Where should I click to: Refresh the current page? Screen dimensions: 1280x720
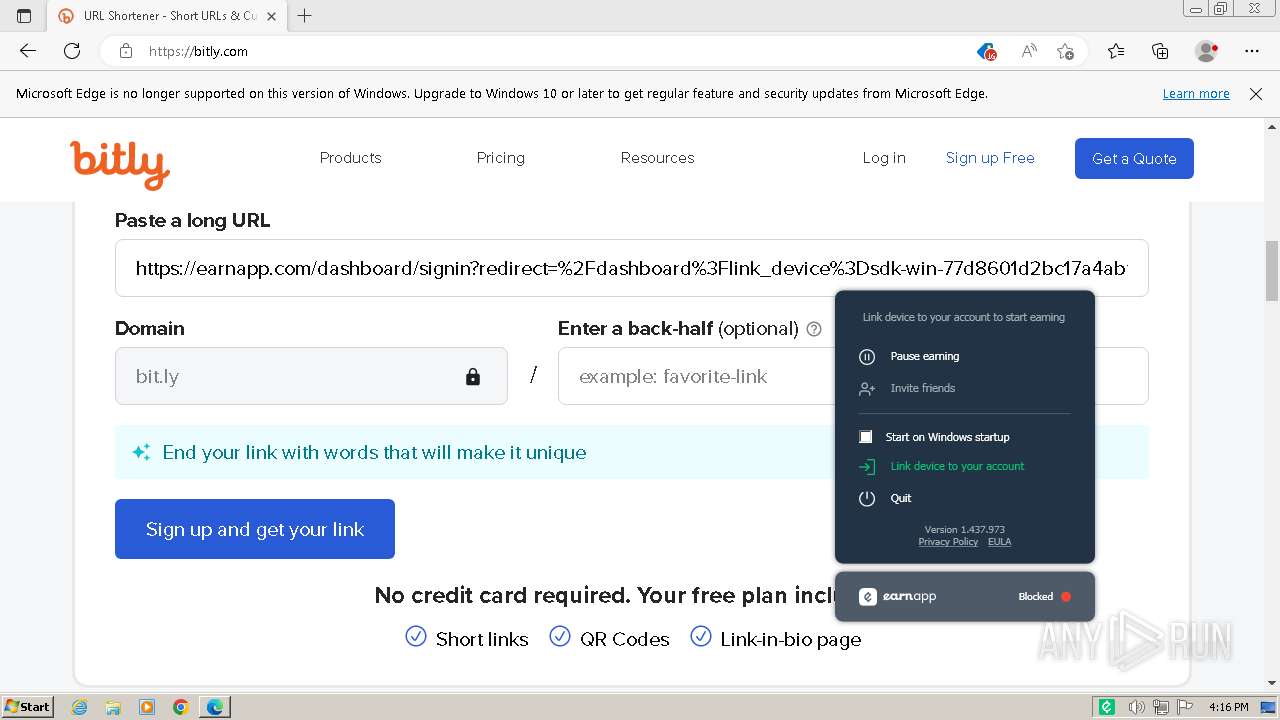coord(72,51)
